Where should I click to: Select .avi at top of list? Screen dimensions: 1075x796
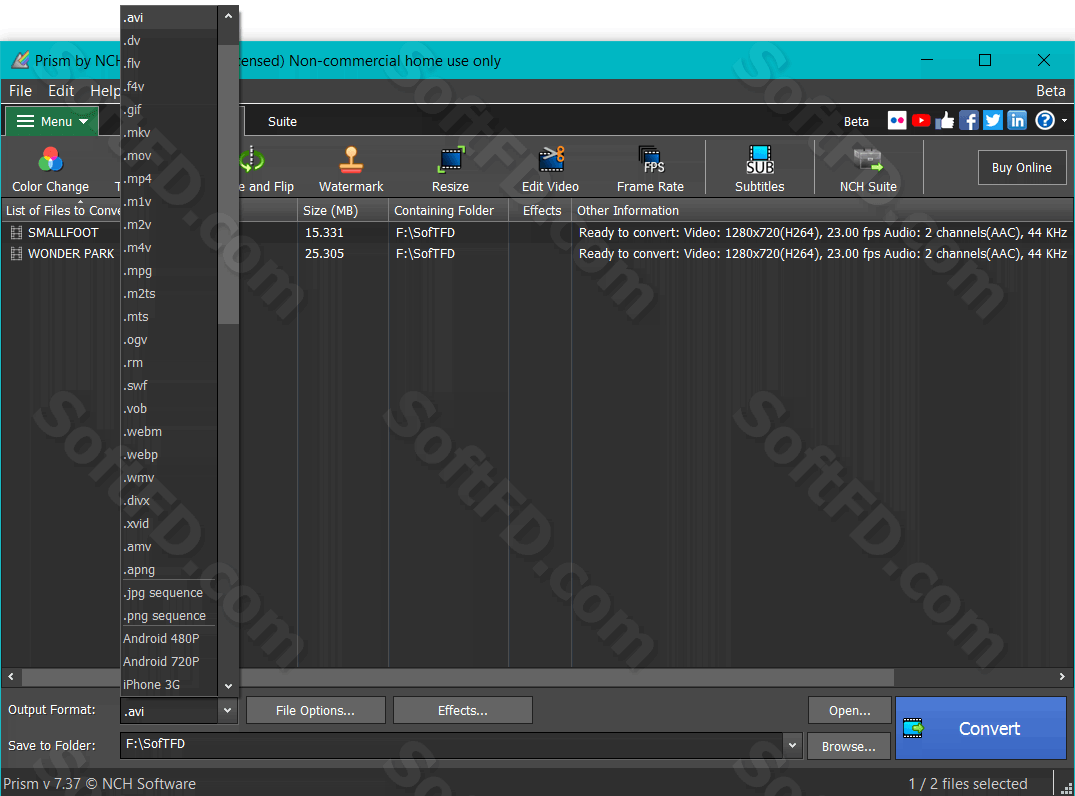click(x=169, y=18)
